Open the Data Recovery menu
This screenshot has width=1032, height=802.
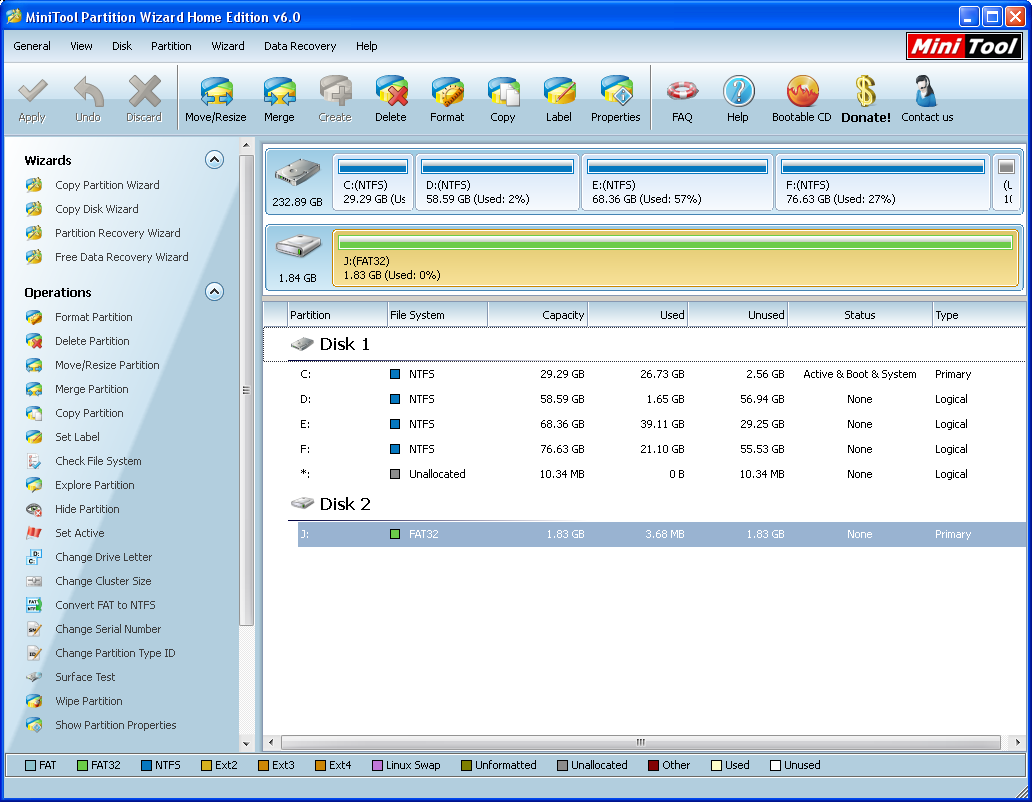click(300, 46)
